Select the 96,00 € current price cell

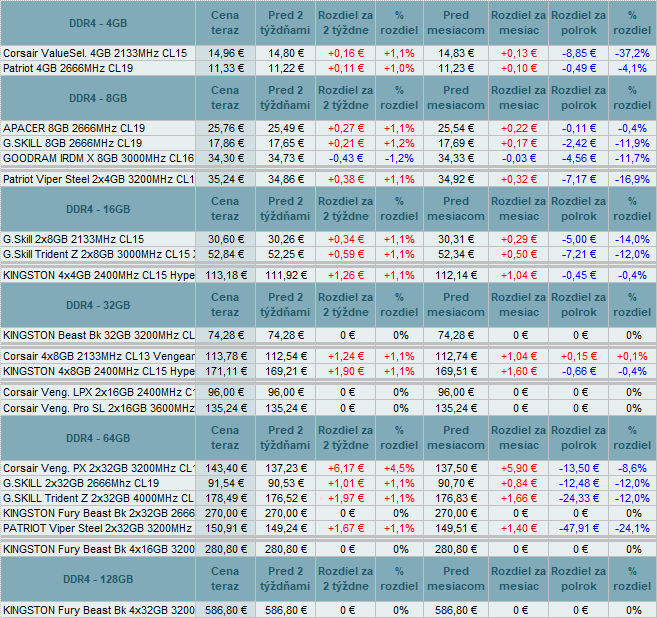click(225, 392)
